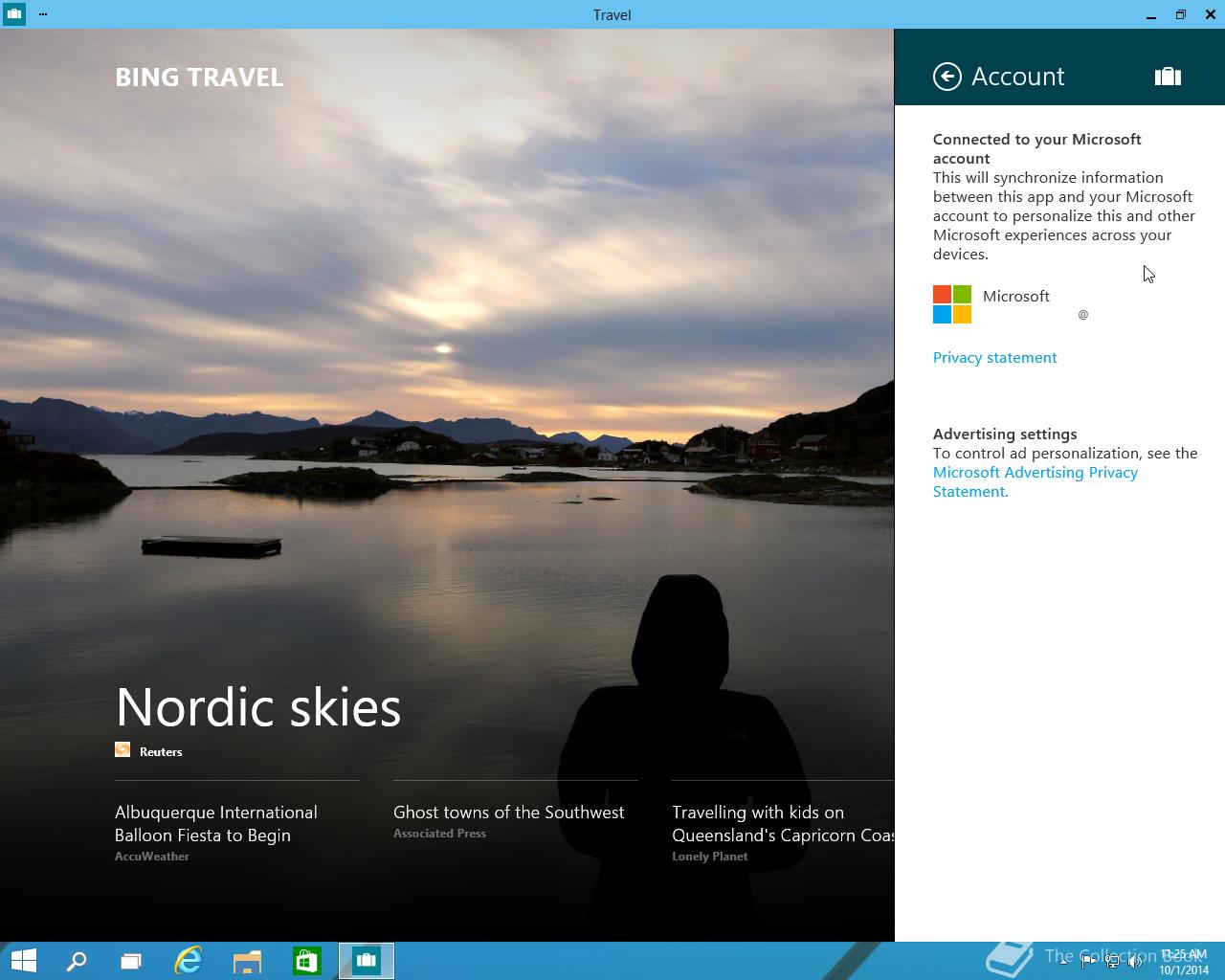Screen dimensions: 1225x980
Task: Click the taskbar clock showing 10/1/2014
Action: 1183,962
